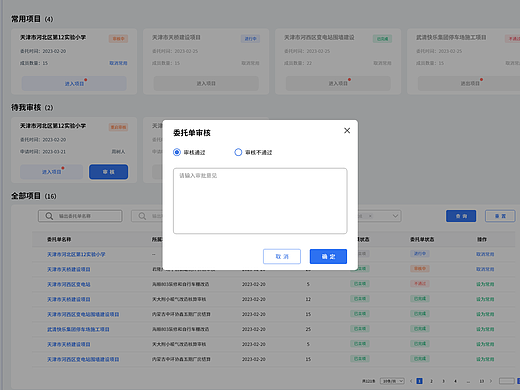Click the 请输入审批意见 text area

[x=260, y=201]
